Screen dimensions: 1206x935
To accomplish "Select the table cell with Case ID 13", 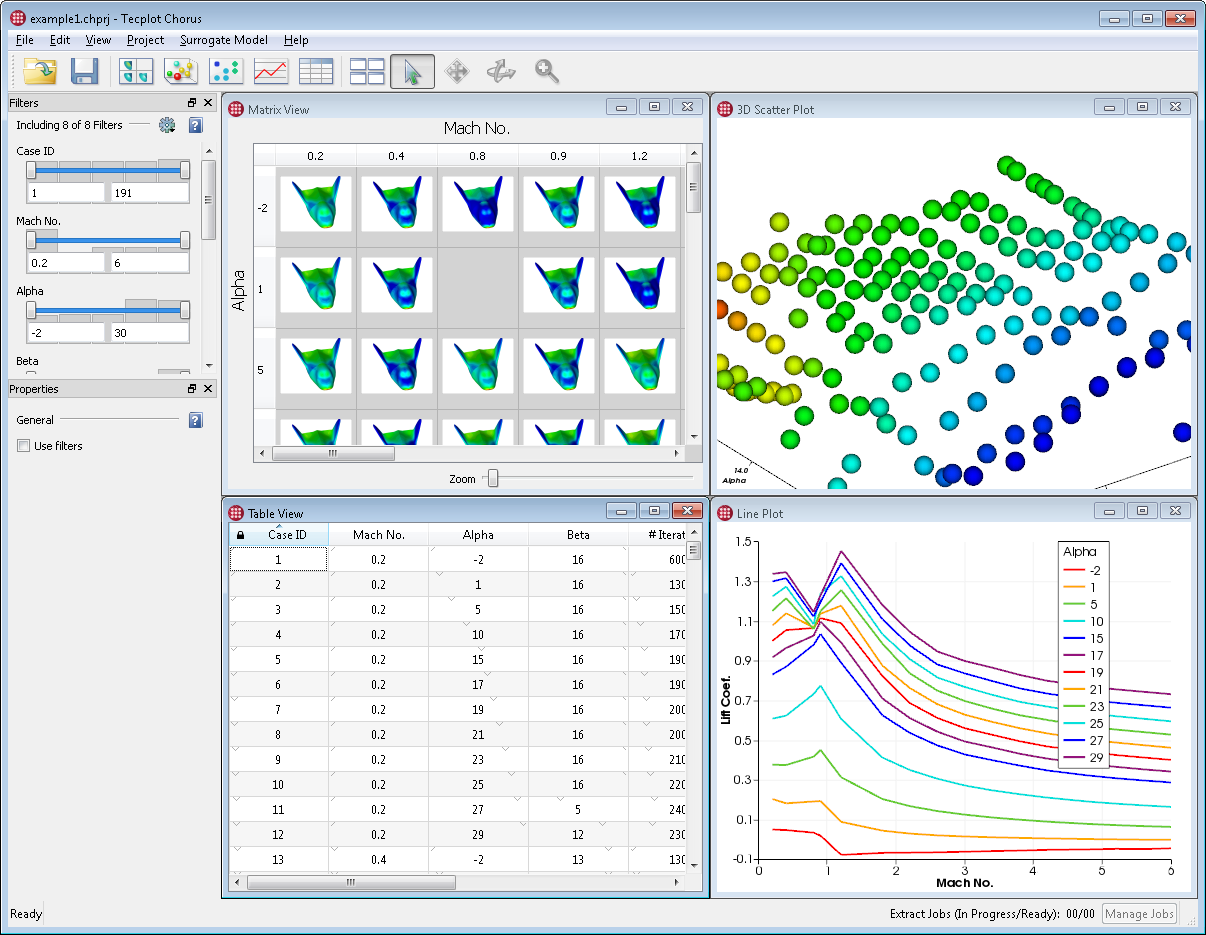I will 279,859.
